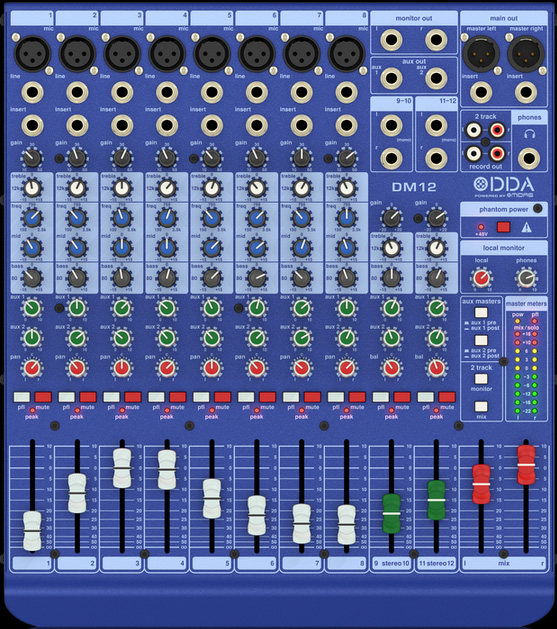Click the stereo 9-10 green fader
Image resolution: width=557 pixels, height=629 pixels.
coord(391,513)
